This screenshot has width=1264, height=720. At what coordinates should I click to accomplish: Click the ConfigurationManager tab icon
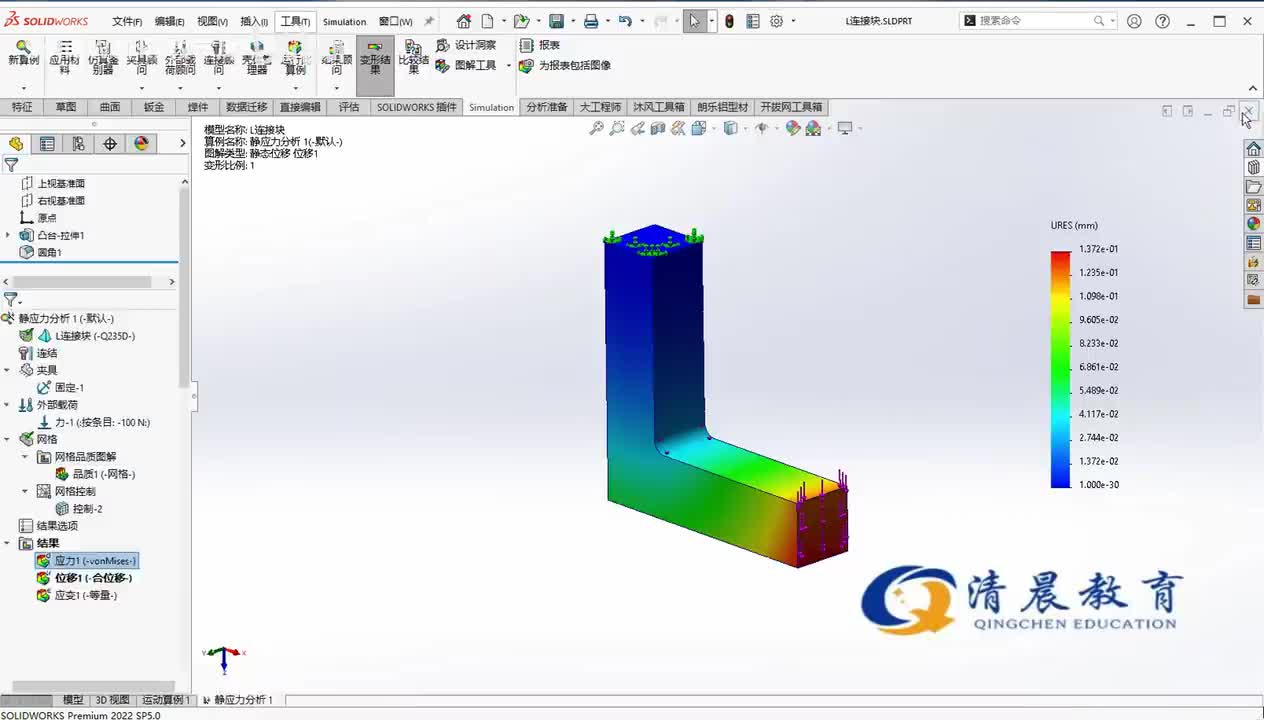click(79, 144)
